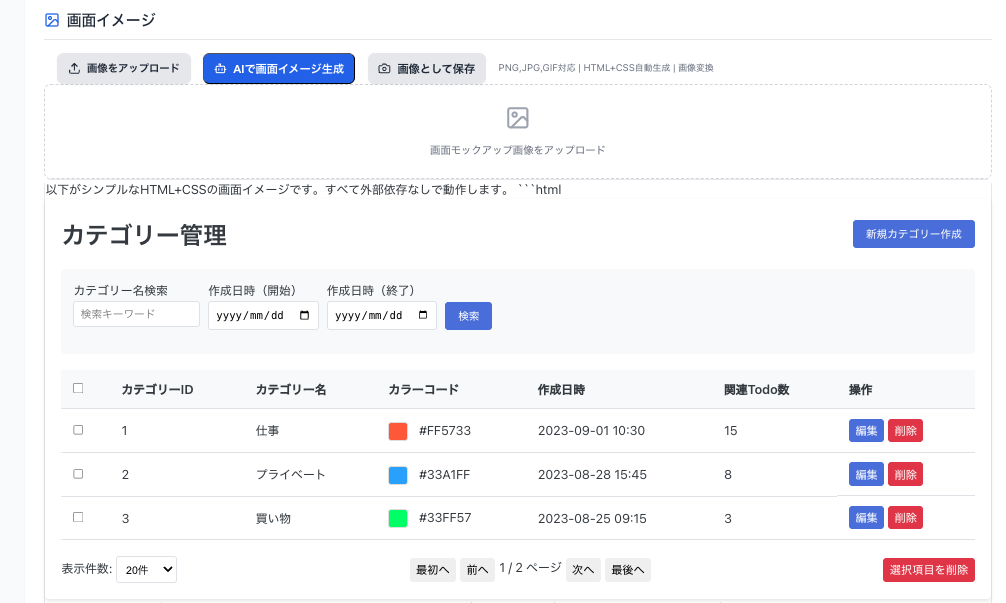Viewport: 1006px width, 603px height.
Task: Check the checkbox for the 買い物 row
Action: tap(78, 518)
